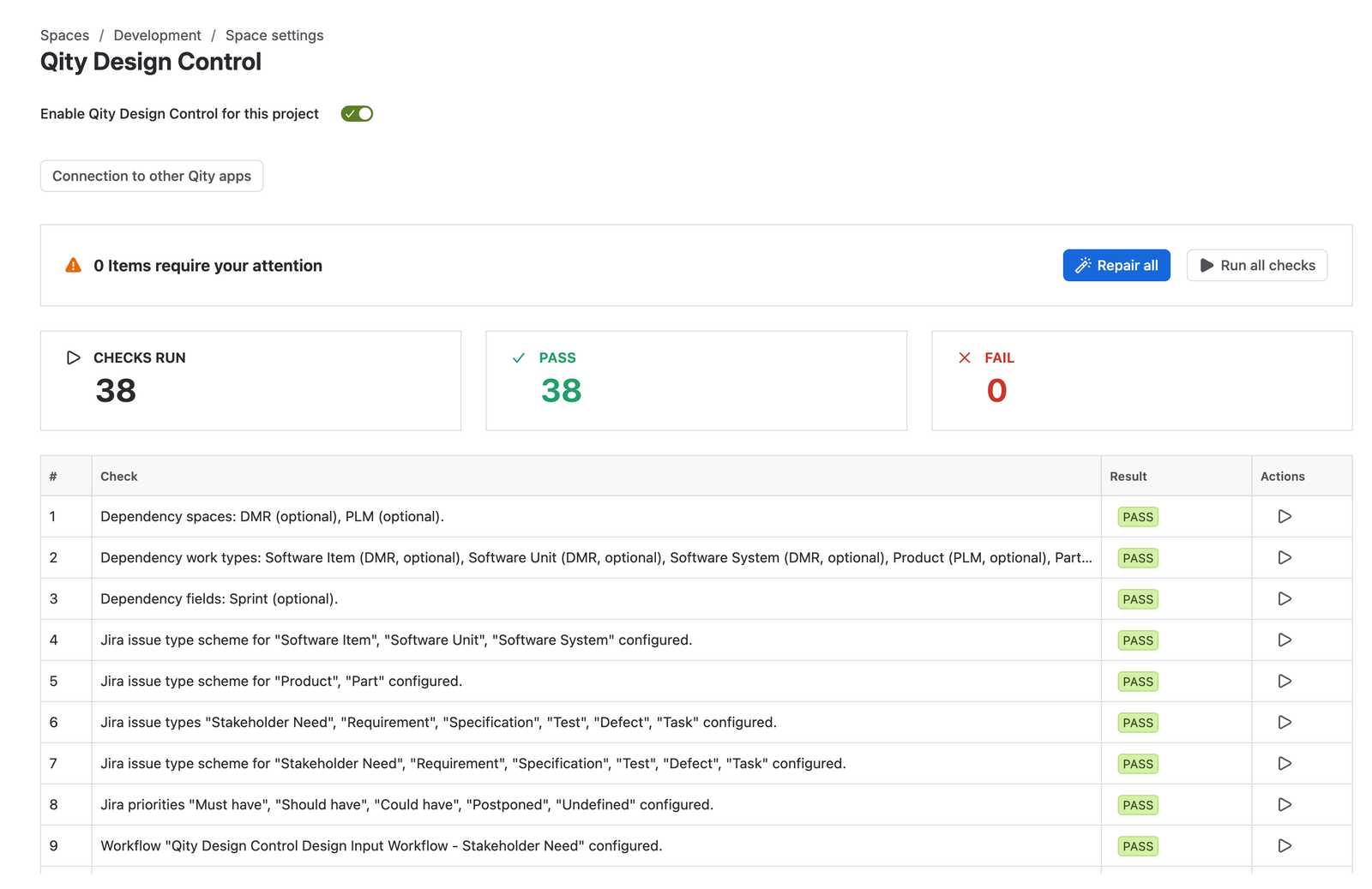Run check 8 for Jira priorities

pyautogui.click(x=1285, y=804)
